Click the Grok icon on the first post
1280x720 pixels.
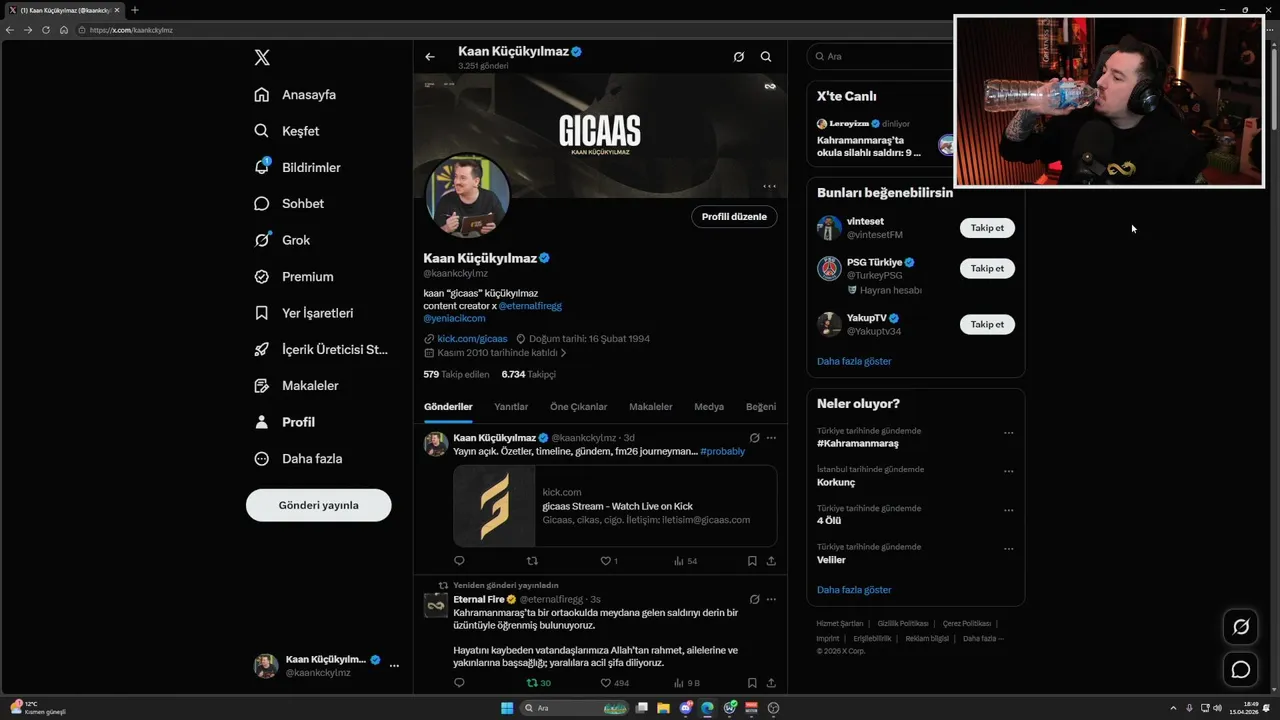[x=755, y=438]
